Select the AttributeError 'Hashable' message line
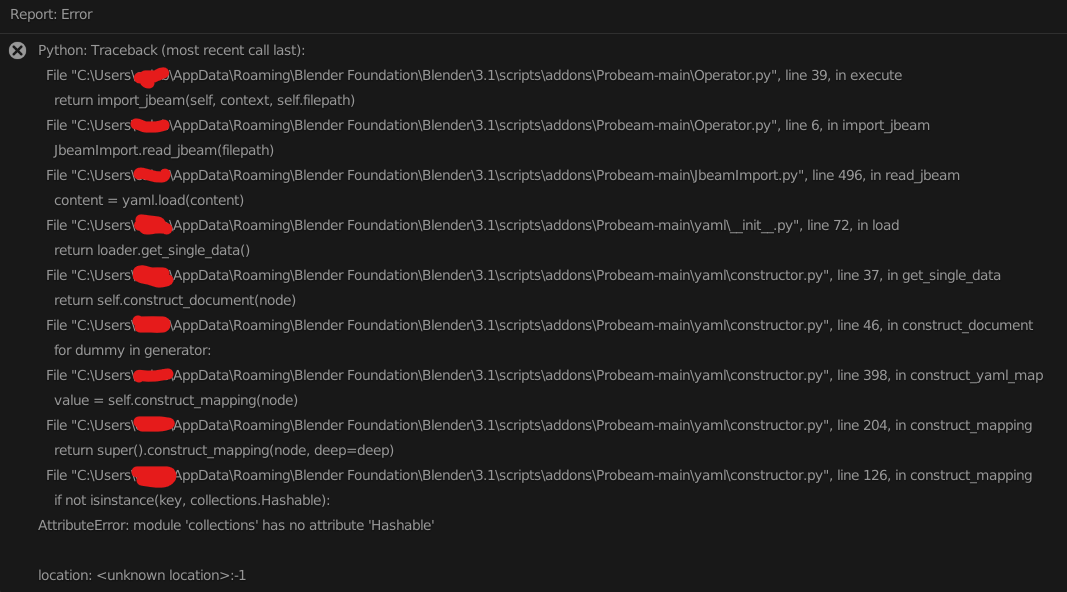1067x592 pixels. pyautogui.click(x=236, y=525)
